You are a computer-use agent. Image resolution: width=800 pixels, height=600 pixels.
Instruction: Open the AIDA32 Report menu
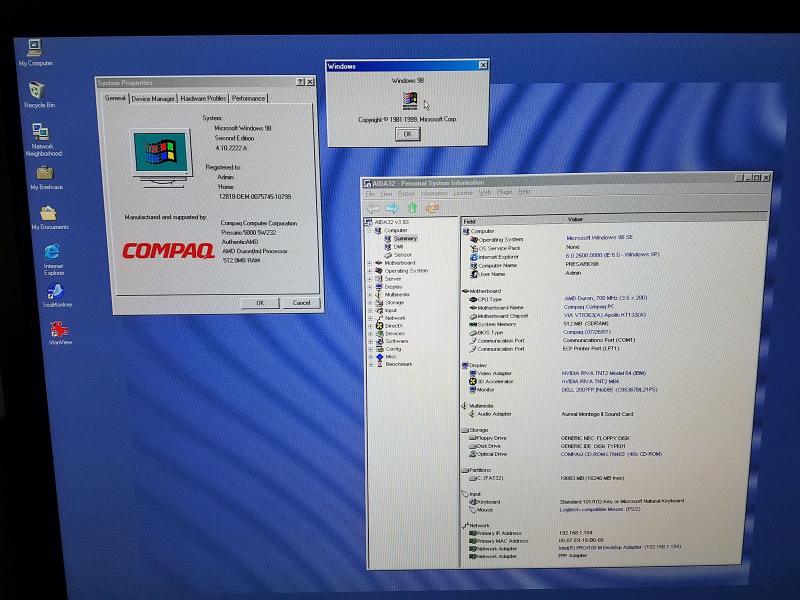pyautogui.click(x=406, y=193)
